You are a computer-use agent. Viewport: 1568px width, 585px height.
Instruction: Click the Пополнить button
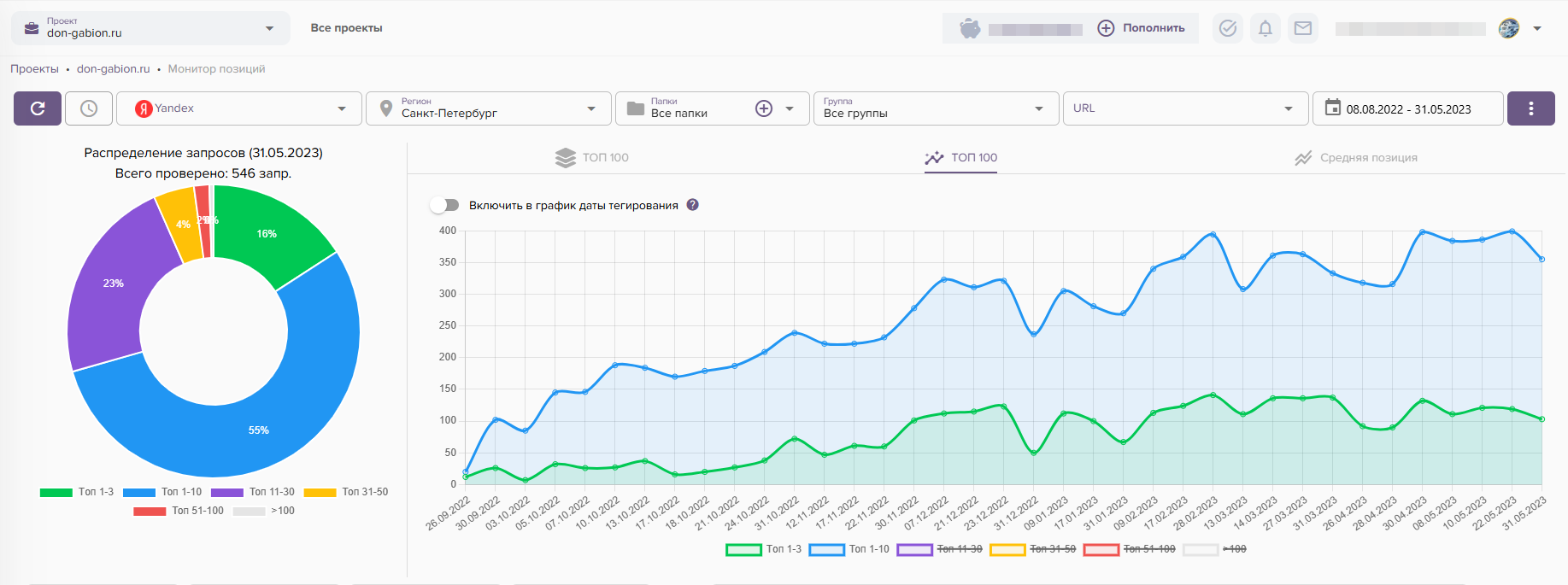1142,28
